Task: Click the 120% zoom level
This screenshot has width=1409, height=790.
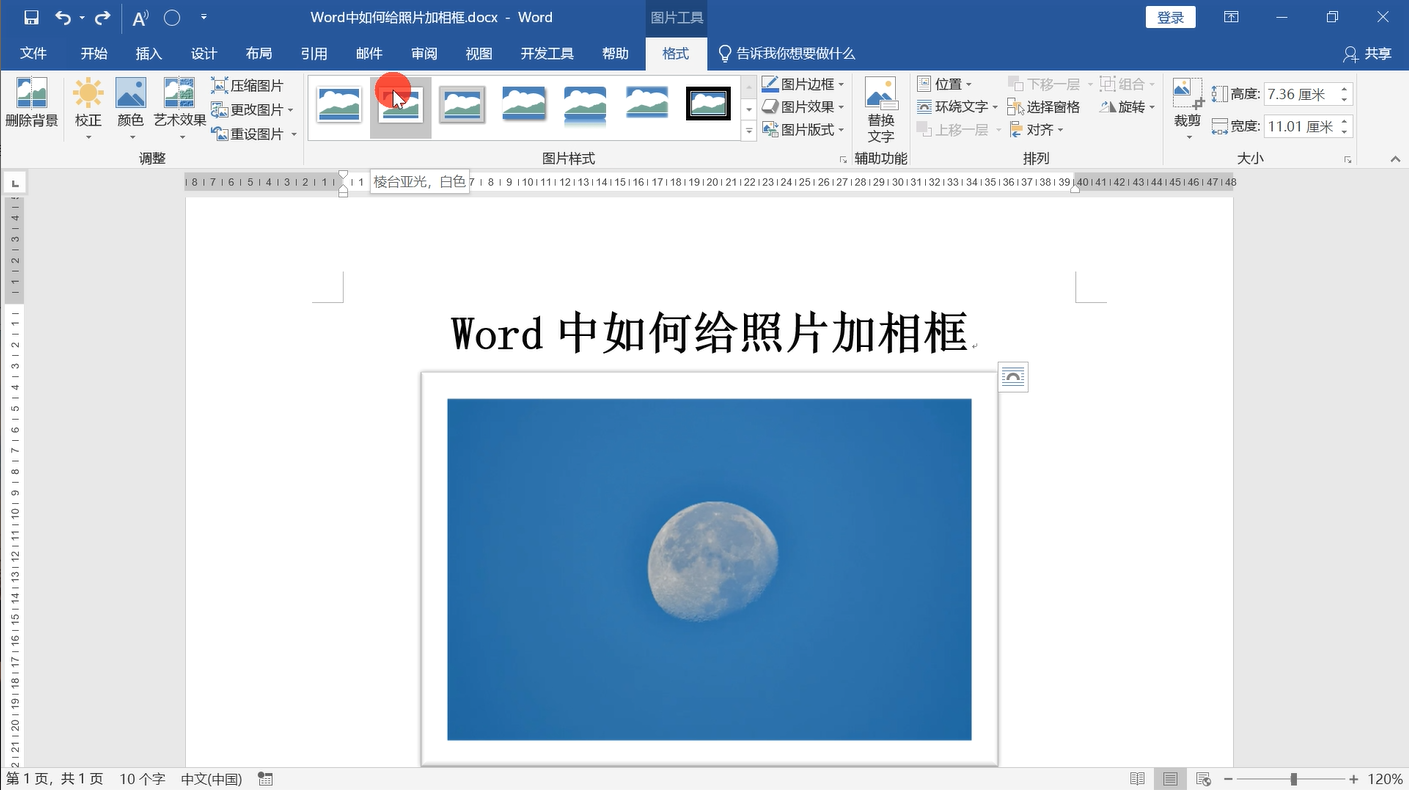Action: click(1385, 779)
